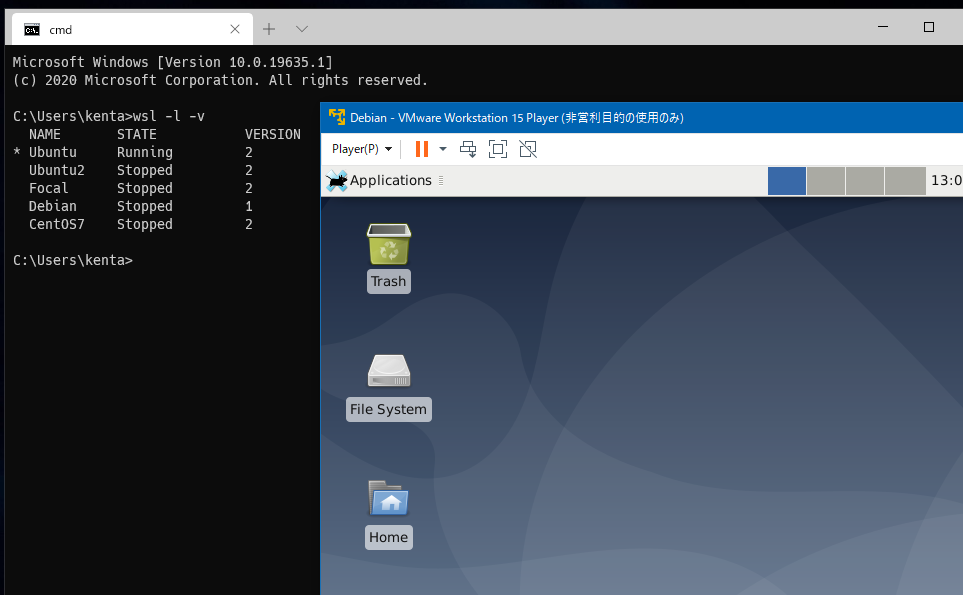Click the Xfce mouse logo icon
The height and width of the screenshot is (595, 963).
pos(337,181)
